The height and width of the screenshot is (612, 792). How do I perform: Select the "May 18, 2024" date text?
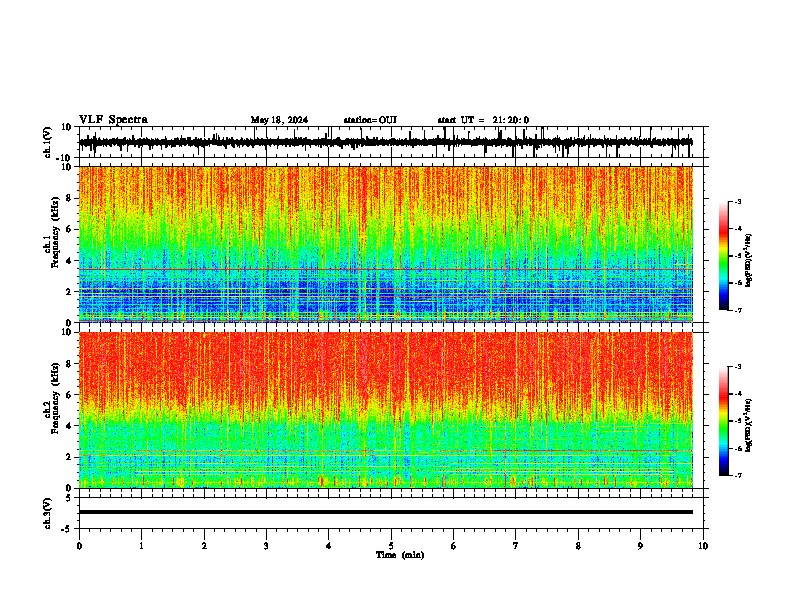coord(279,120)
